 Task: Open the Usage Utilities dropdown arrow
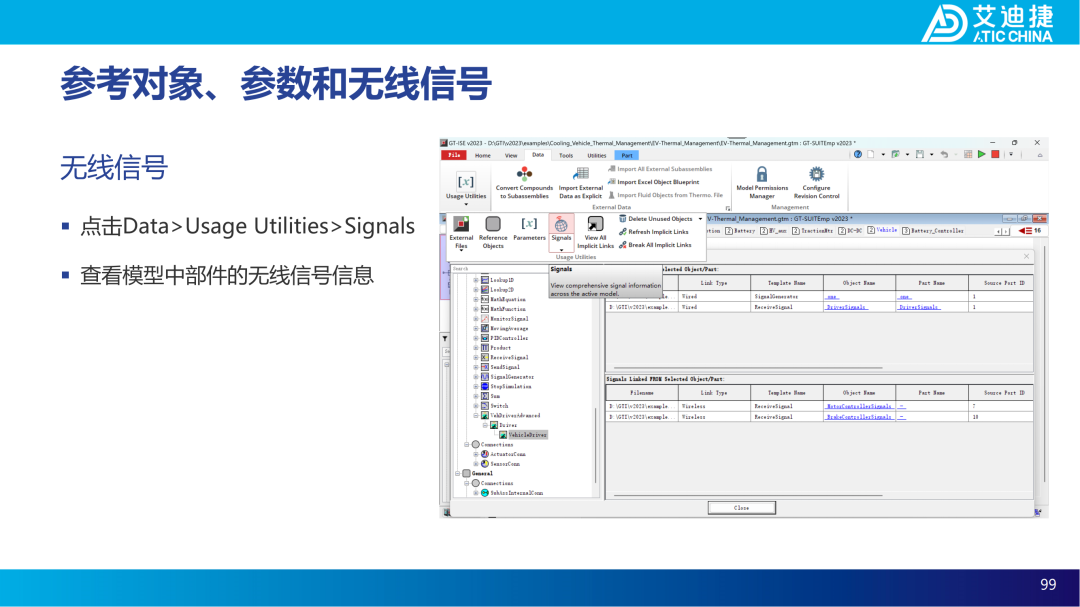point(466,205)
